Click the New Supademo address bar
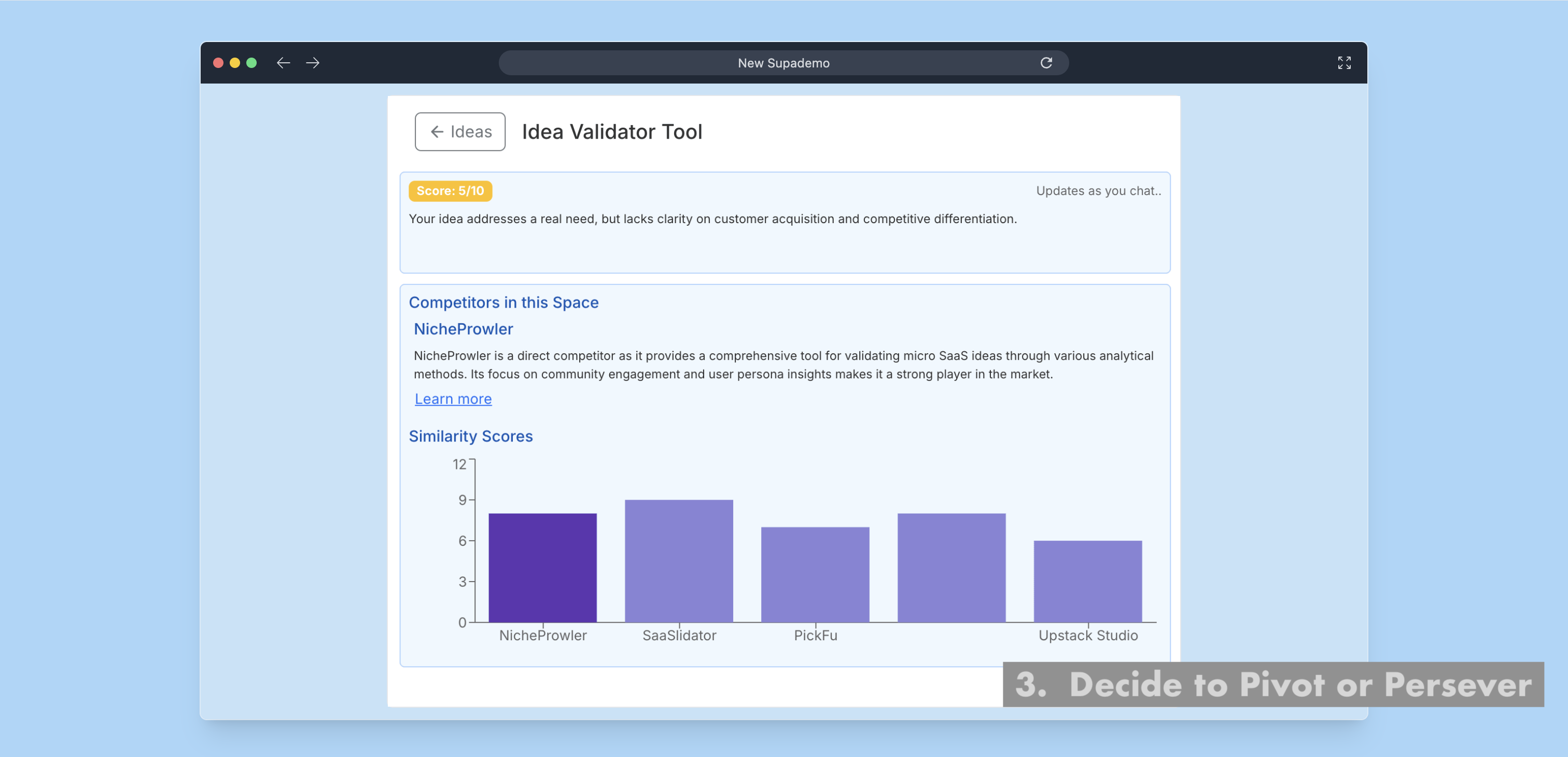The image size is (1568, 757). tap(783, 63)
